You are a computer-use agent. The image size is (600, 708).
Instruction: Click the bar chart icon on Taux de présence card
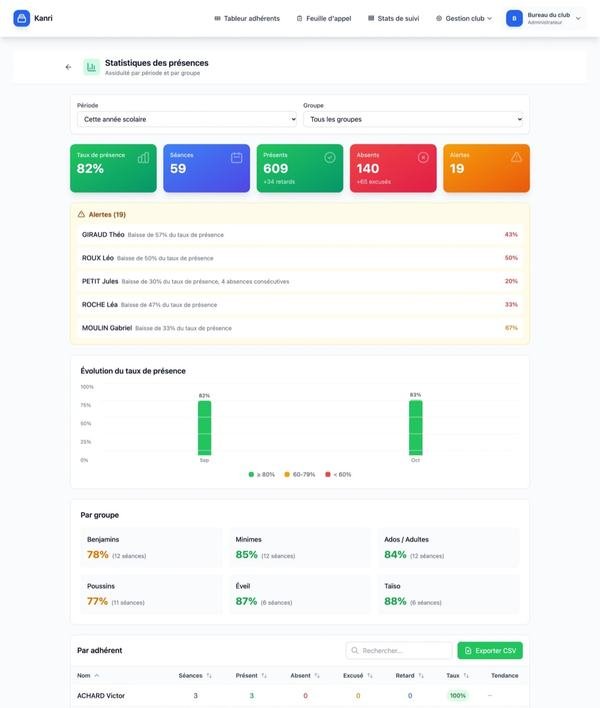coord(143,158)
